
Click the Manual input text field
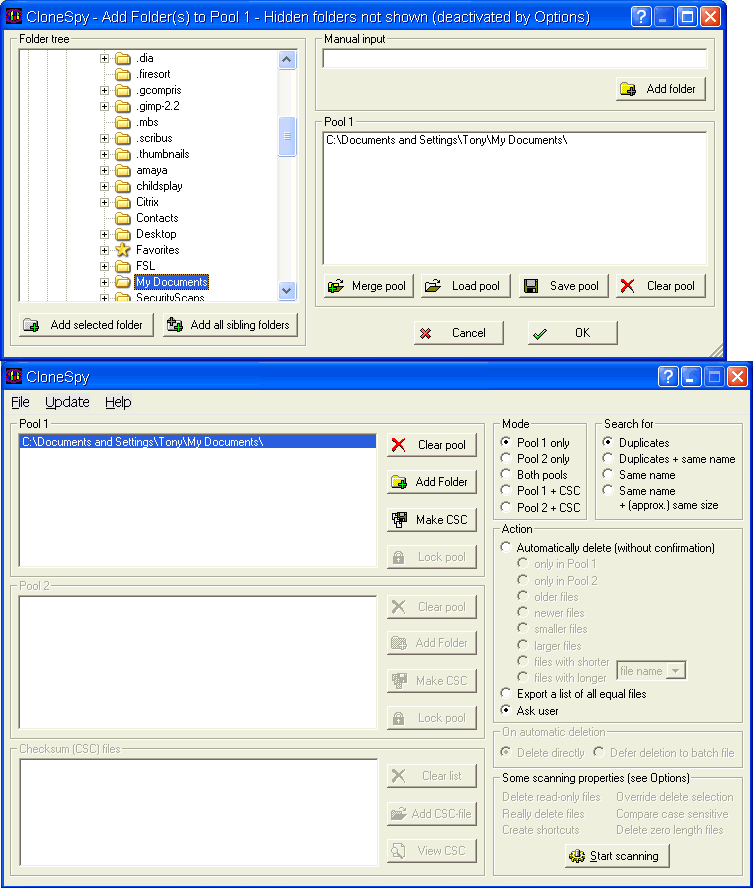click(x=515, y=58)
